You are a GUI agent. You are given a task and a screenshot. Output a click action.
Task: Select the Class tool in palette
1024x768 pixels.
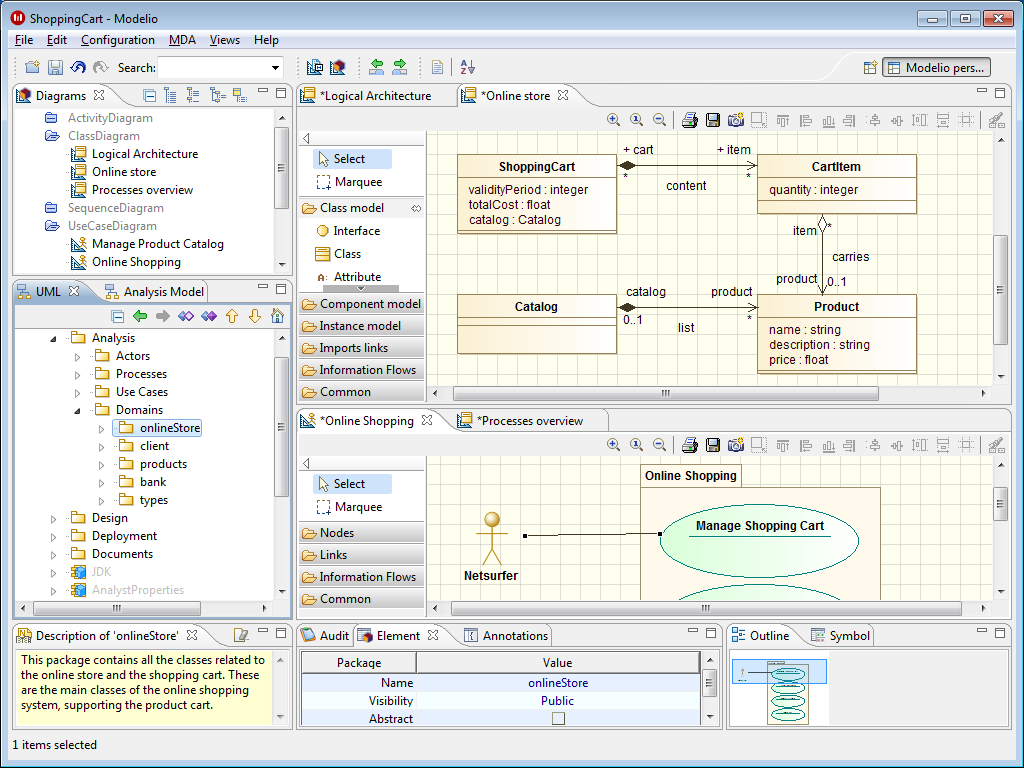tap(338, 253)
